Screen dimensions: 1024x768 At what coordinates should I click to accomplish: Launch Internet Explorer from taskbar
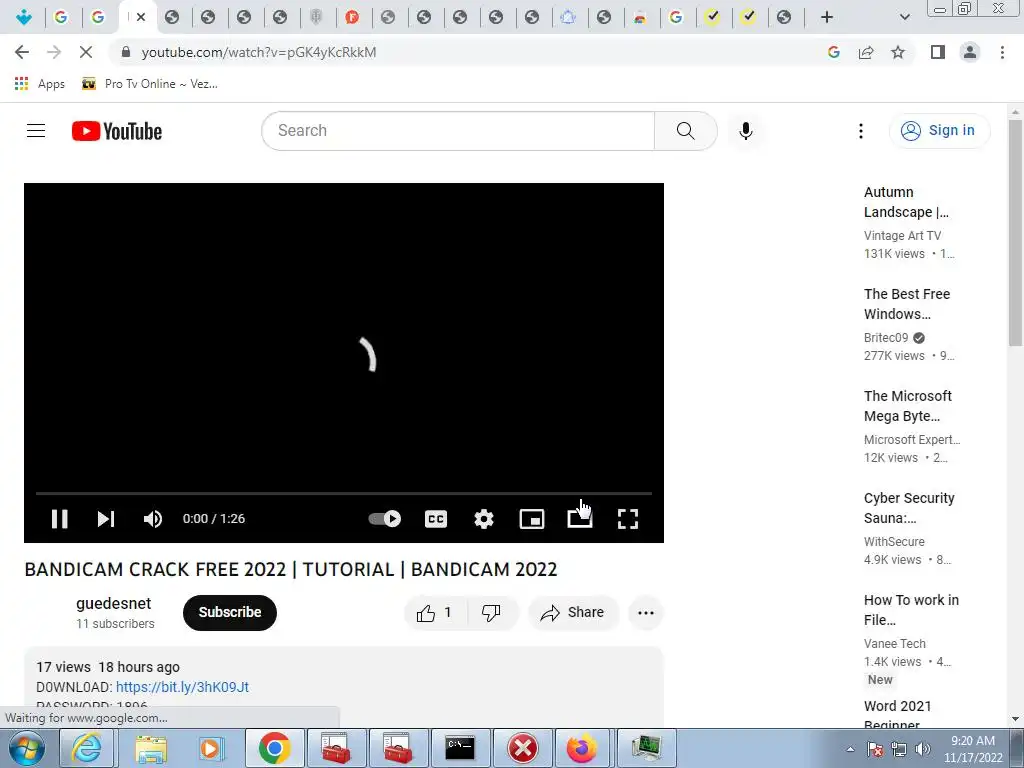(87, 748)
